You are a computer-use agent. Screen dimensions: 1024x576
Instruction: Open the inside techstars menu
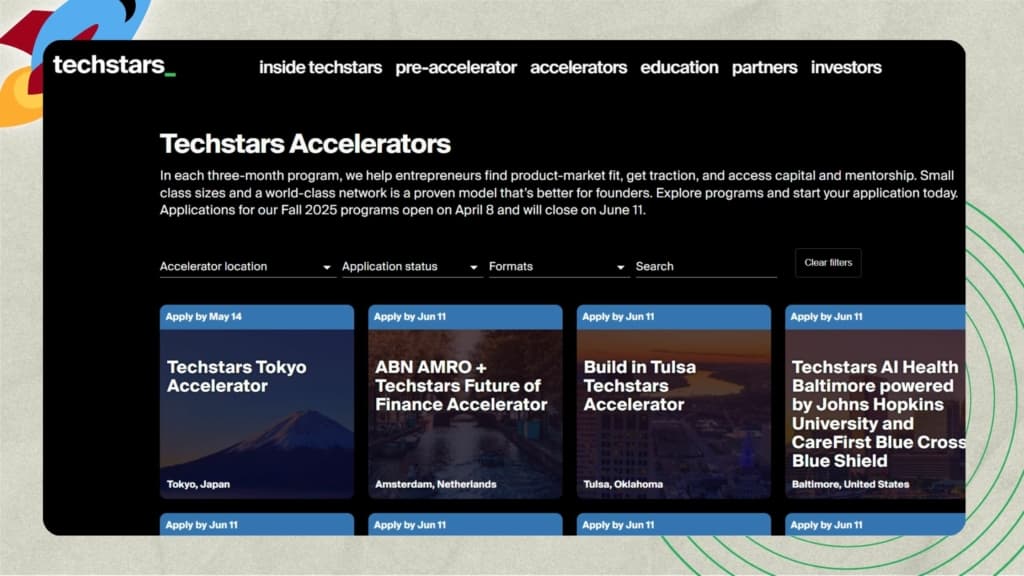pyautogui.click(x=320, y=67)
